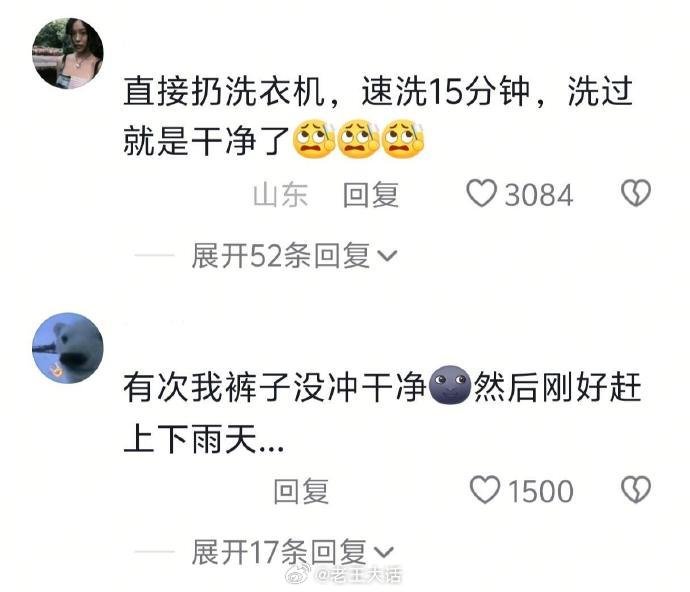Dislike the washing machine comment via broken heart
This screenshot has height=592, width=690.
coord(636,193)
